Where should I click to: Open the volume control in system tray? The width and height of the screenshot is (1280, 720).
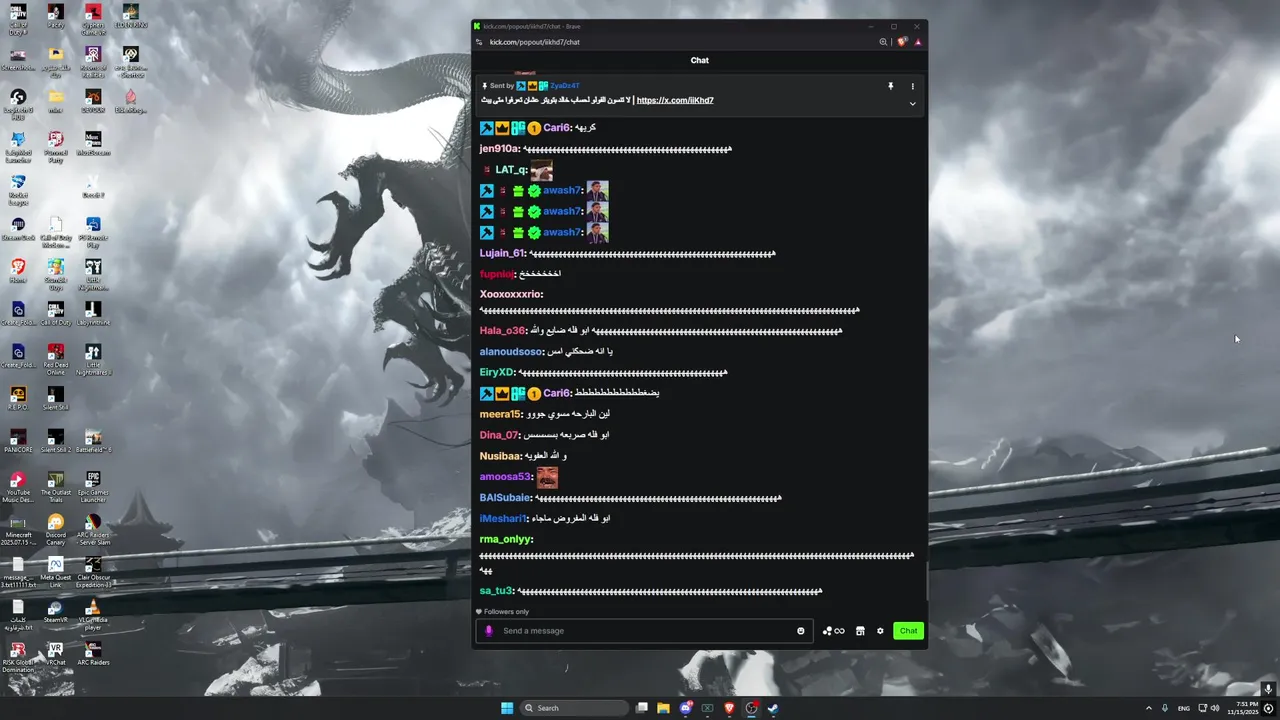click(x=1215, y=708)
